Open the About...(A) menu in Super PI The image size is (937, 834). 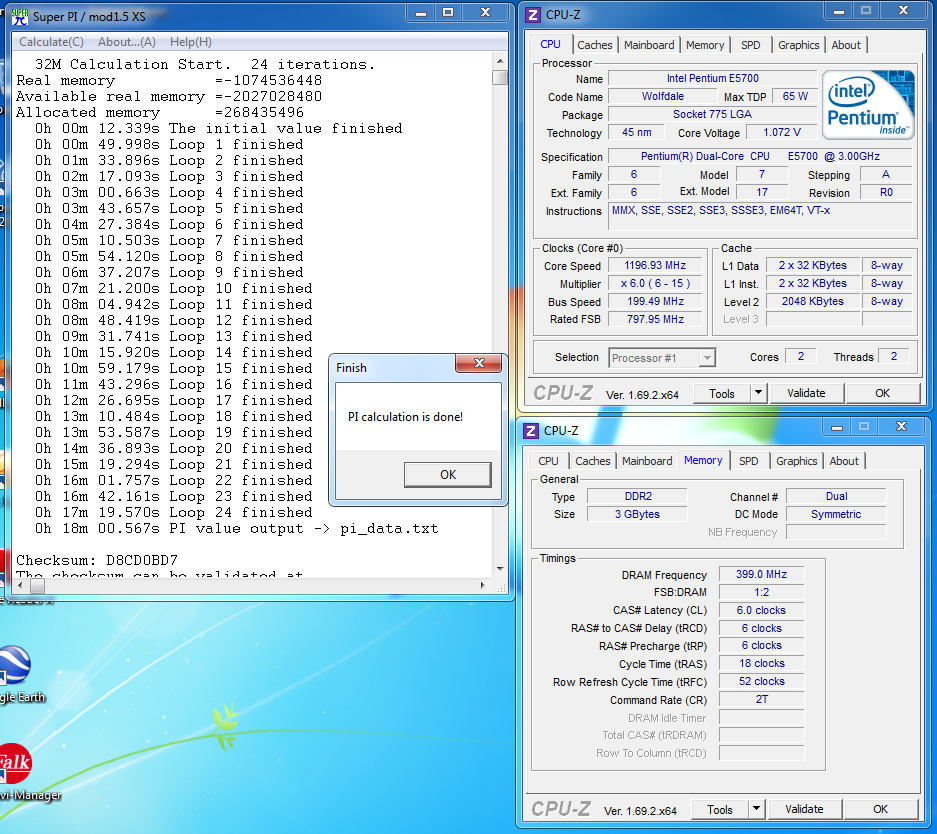pos(127,42)
